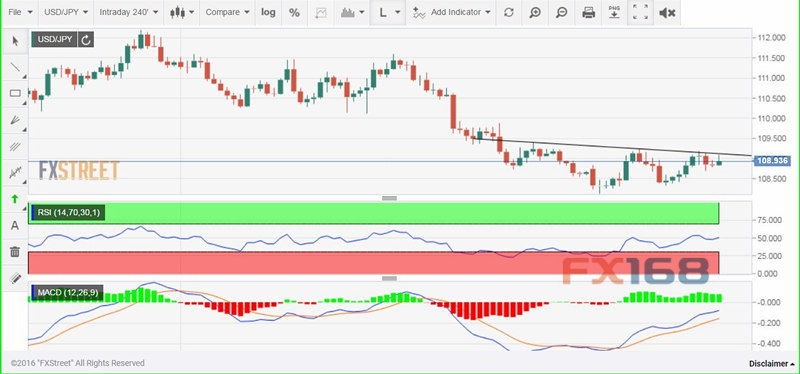Open the Disclaimer link
Screen dimensions: 800x374
771,364
